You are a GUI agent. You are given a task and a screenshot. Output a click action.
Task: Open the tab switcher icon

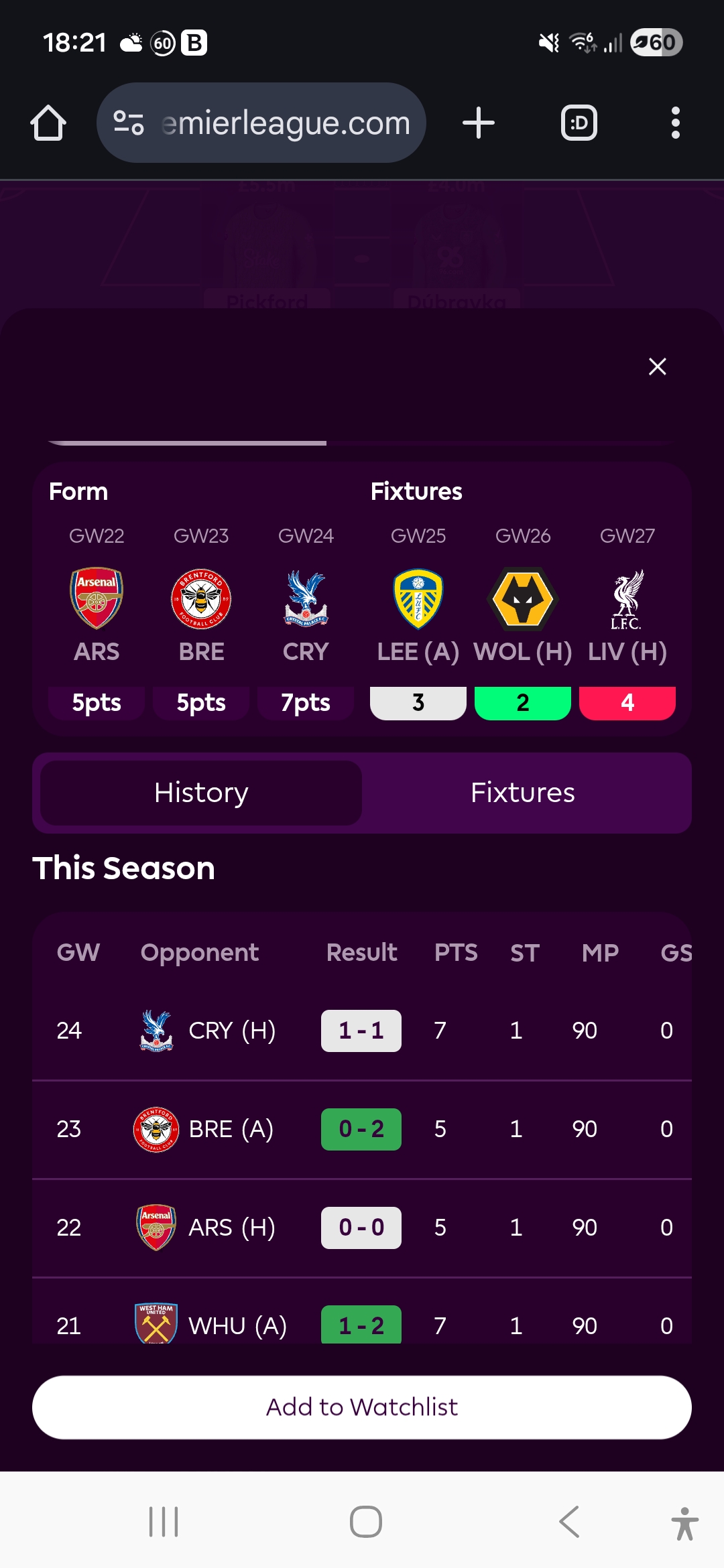[579, 123]
